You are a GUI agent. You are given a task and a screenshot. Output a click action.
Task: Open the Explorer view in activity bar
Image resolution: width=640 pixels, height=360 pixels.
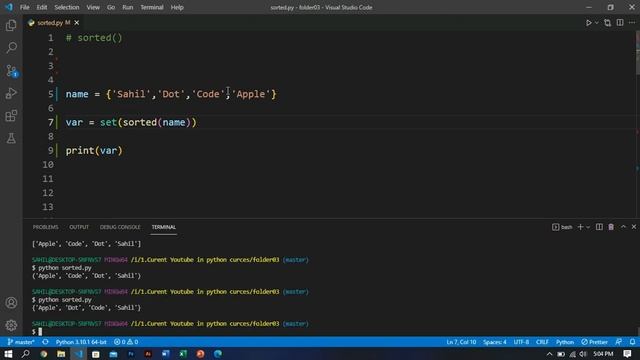click(11, 25)
